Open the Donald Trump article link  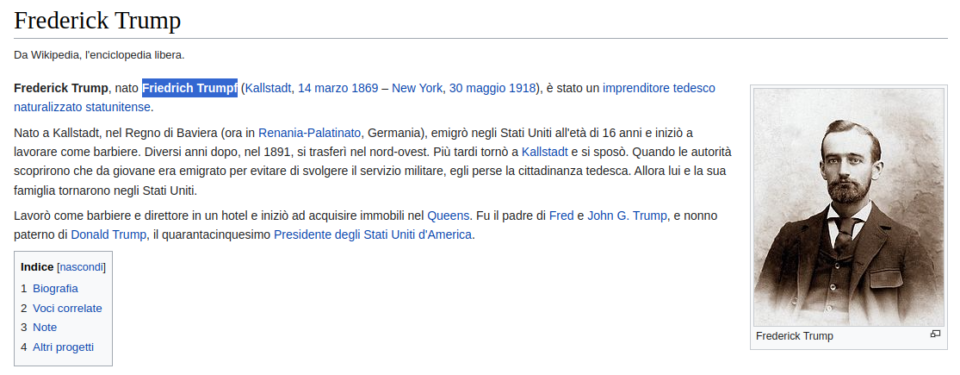[x=108, y=235]
